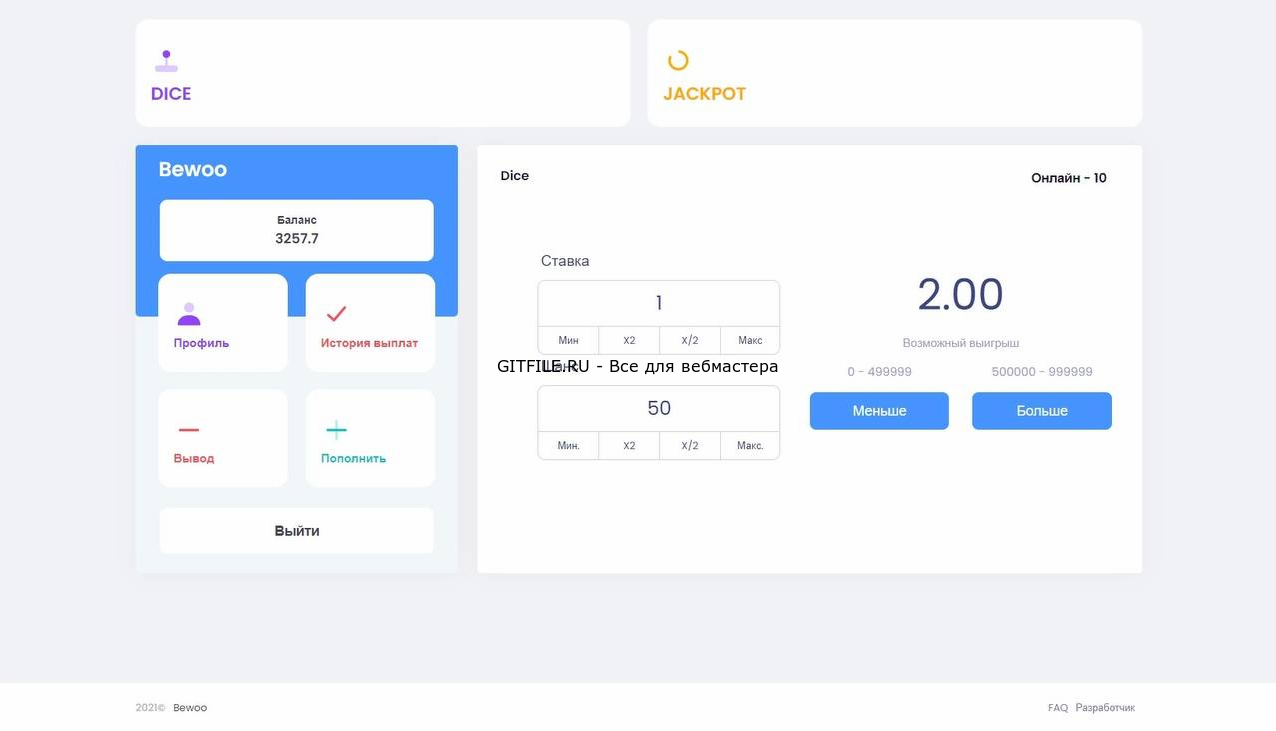This screenshot has width=1276, height=731.
Task: Halve the chance with its X/2 button
Action: click(690, 445)
